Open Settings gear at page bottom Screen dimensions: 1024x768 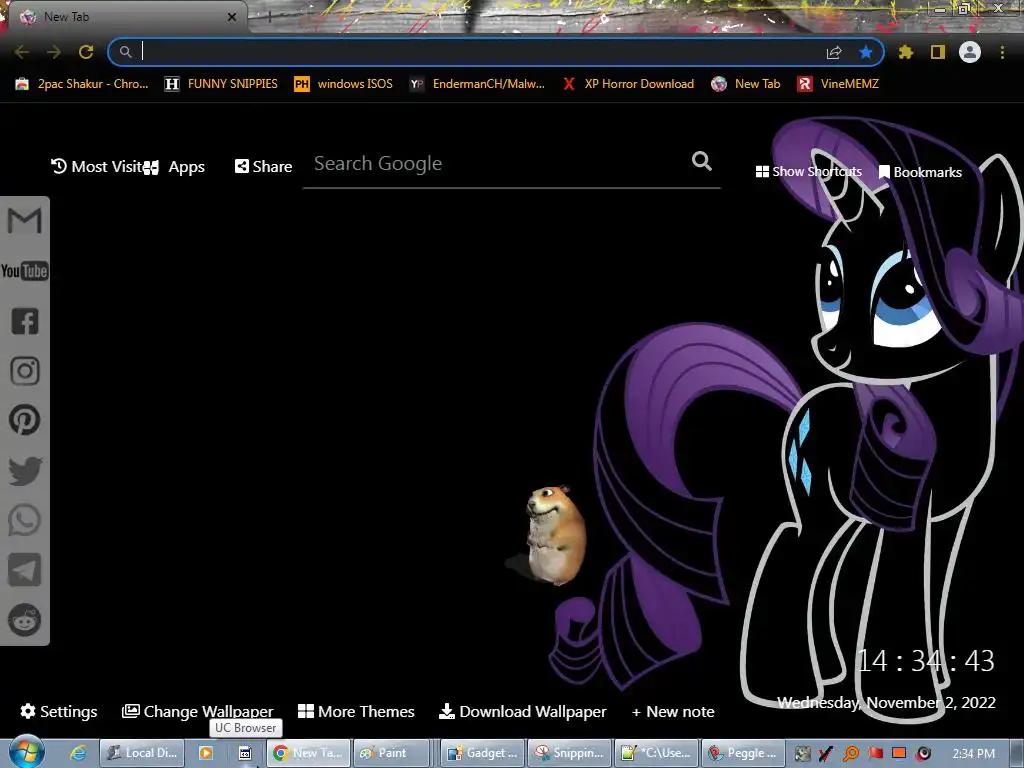coord(59,711)
